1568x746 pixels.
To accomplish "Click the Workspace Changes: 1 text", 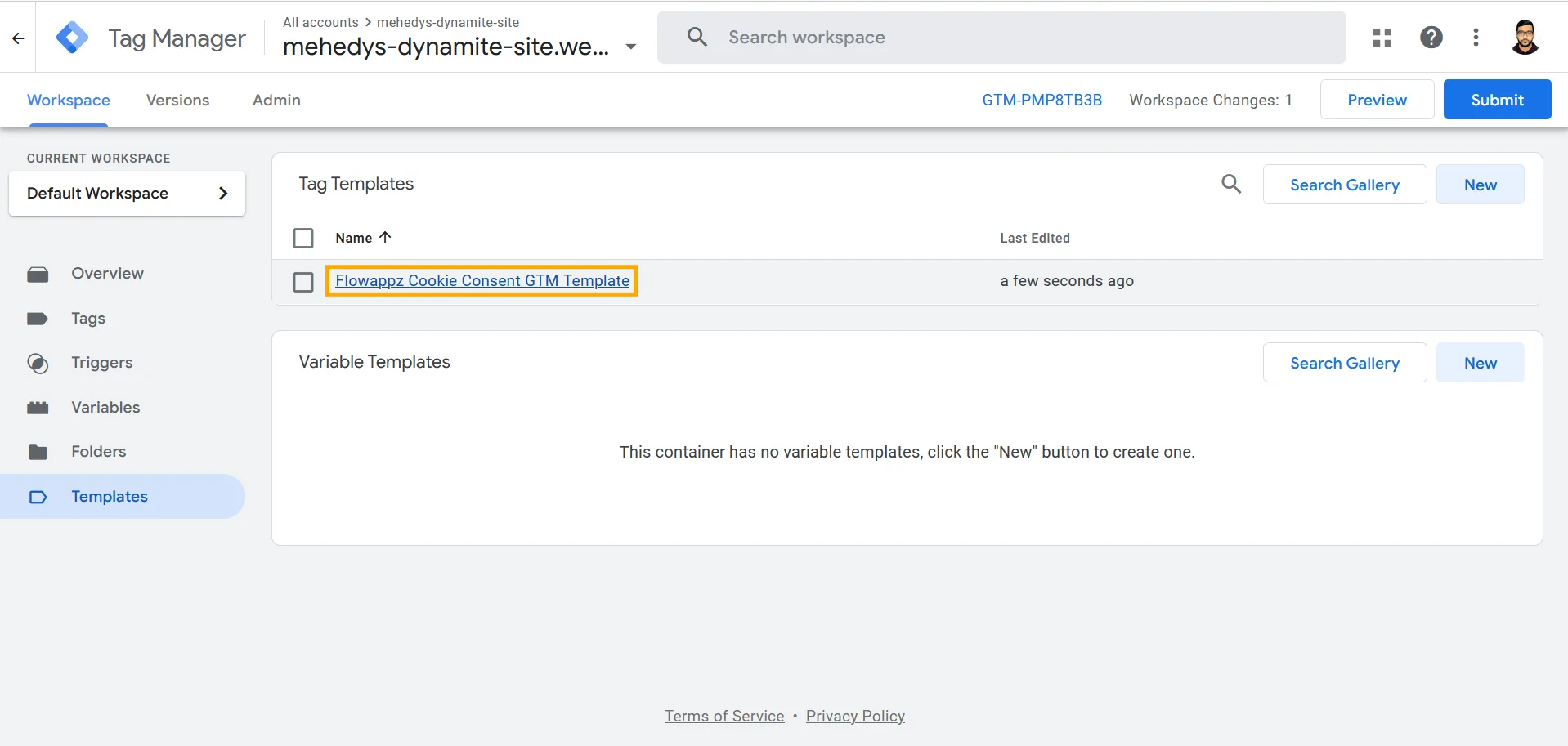I will point(1210,100).
